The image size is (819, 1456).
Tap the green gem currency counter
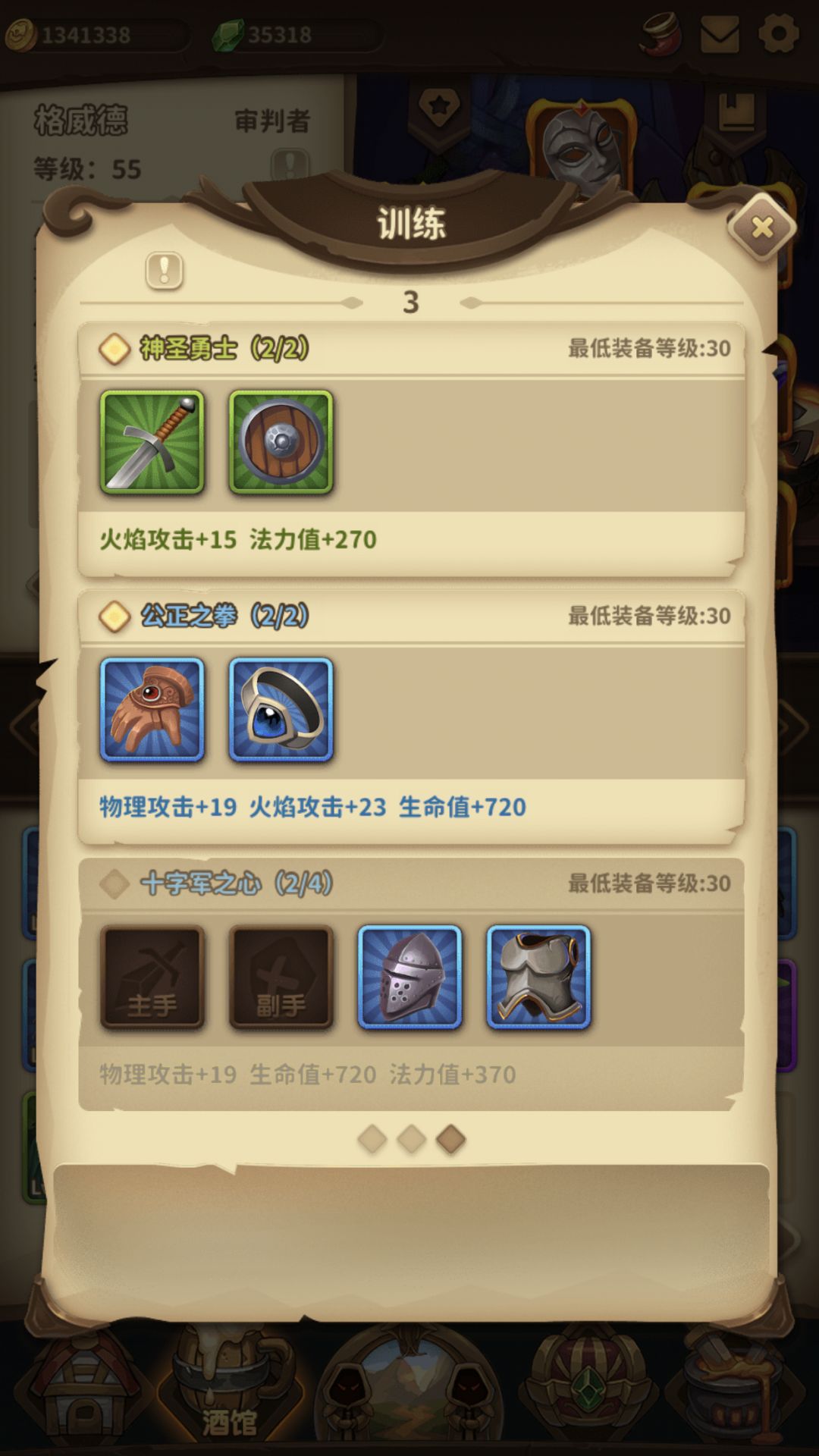pyautogui.click(x=296, y=35)
